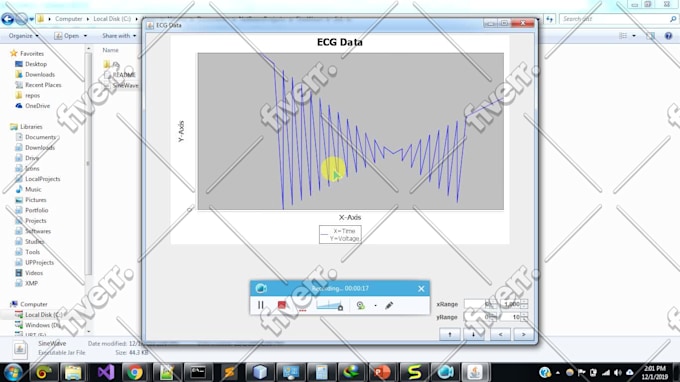Move graph left with < button
Viewport: 680px width, 382px height.
click(x=500, y=334)
